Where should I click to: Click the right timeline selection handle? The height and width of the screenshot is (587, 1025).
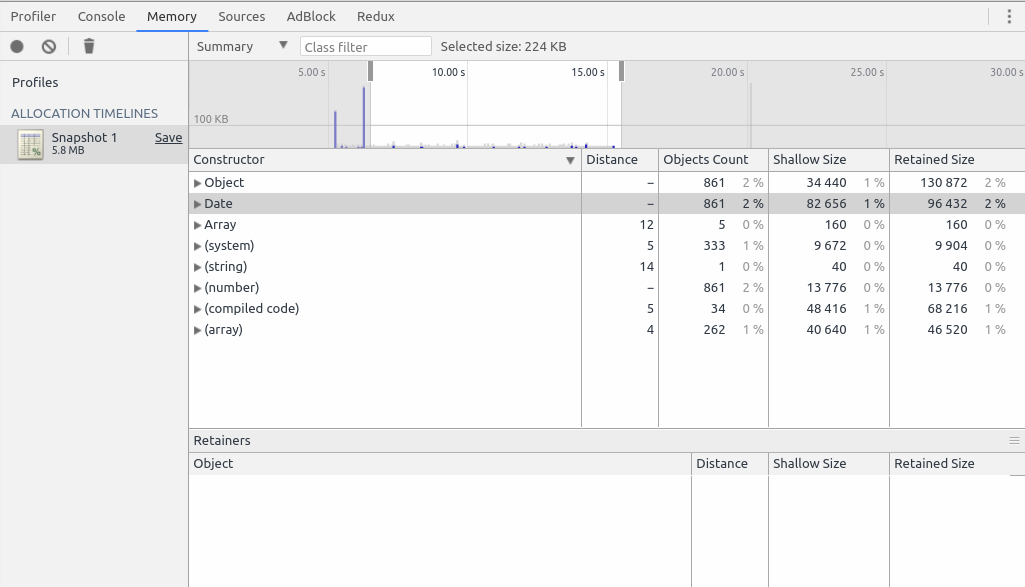click(621, 71)
